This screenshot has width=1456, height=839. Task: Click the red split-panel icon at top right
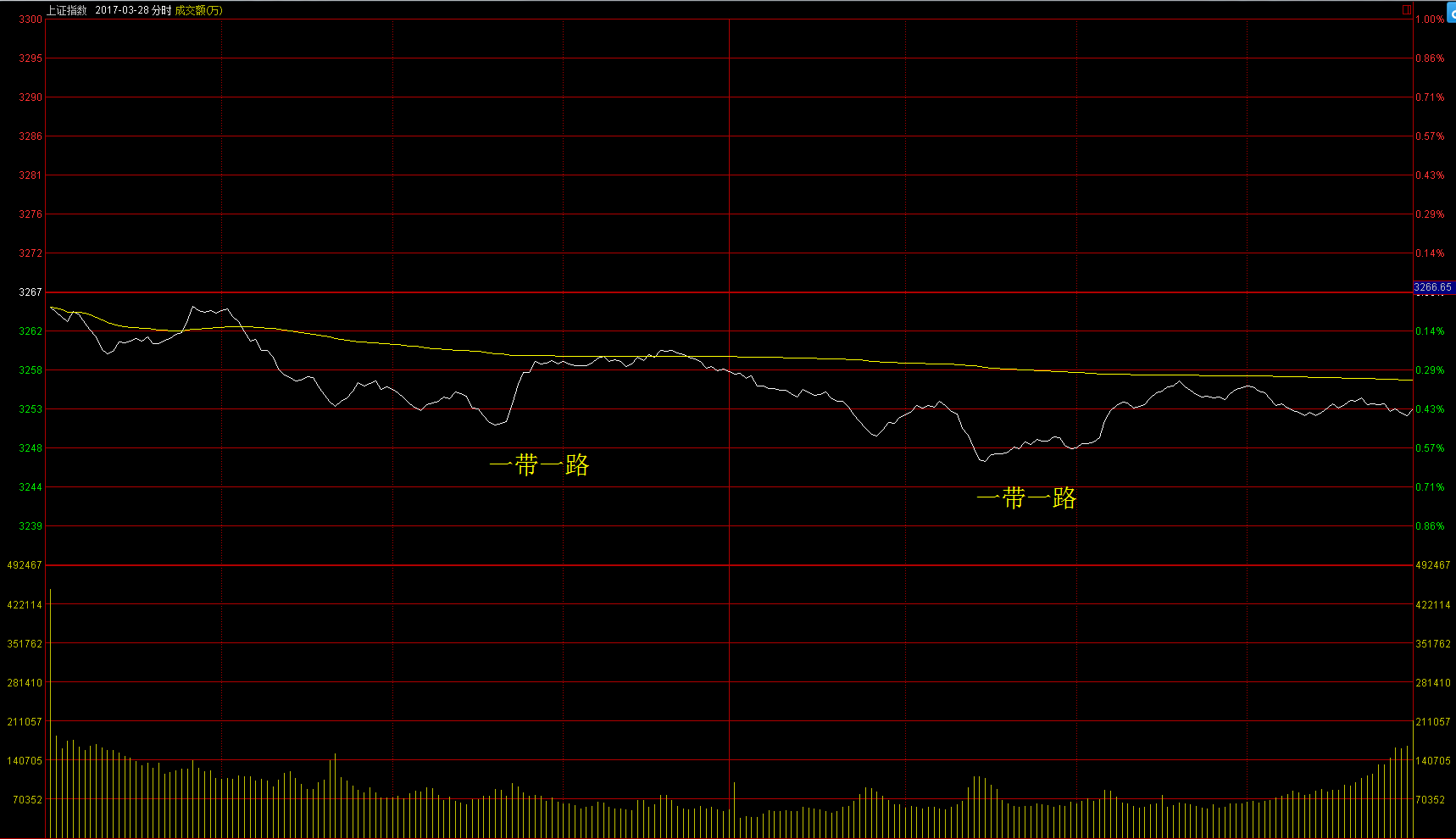coord(1407,10)
